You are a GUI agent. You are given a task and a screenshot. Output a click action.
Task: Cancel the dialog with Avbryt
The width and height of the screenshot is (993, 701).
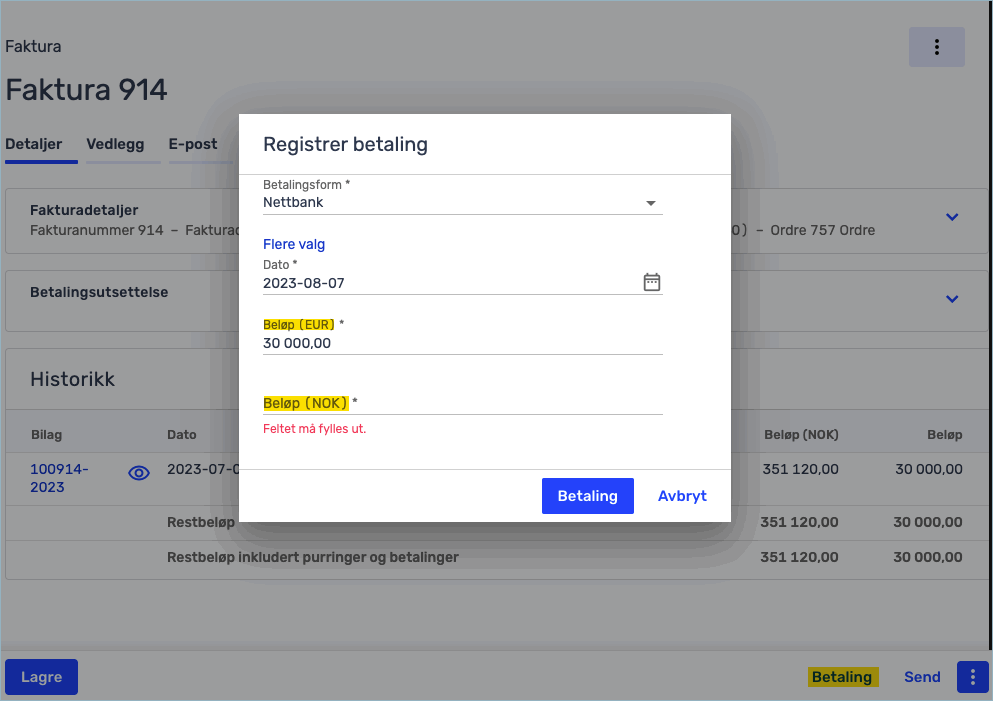[x=682, y=496]
